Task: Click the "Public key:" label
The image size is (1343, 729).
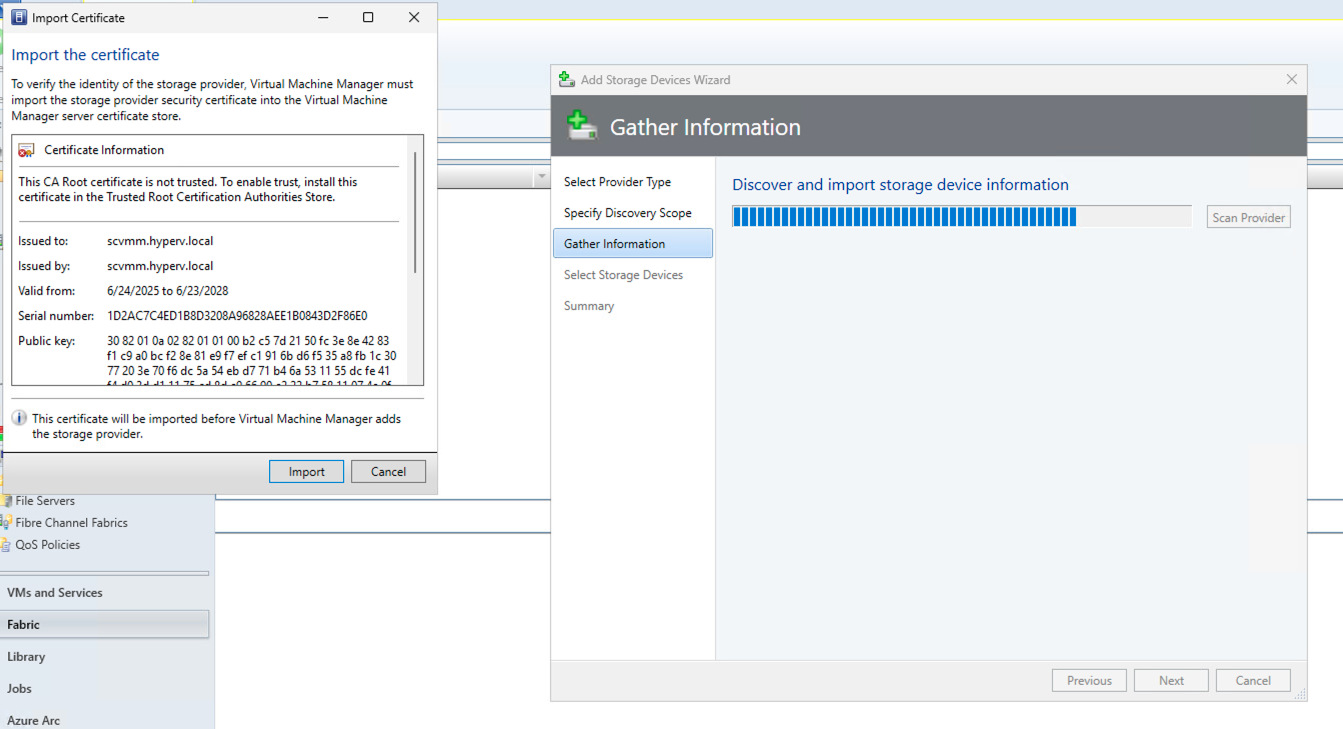Action: tap(46, 341)
